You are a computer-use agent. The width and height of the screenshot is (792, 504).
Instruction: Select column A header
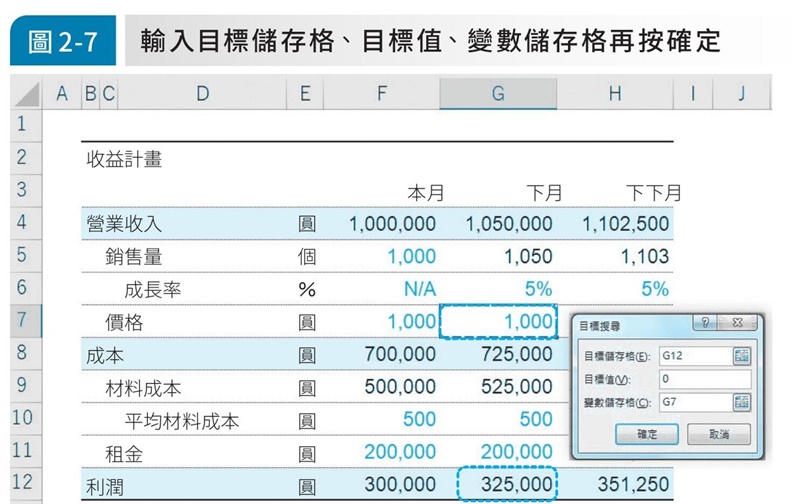pyautogui.click(x=62, y=94)
